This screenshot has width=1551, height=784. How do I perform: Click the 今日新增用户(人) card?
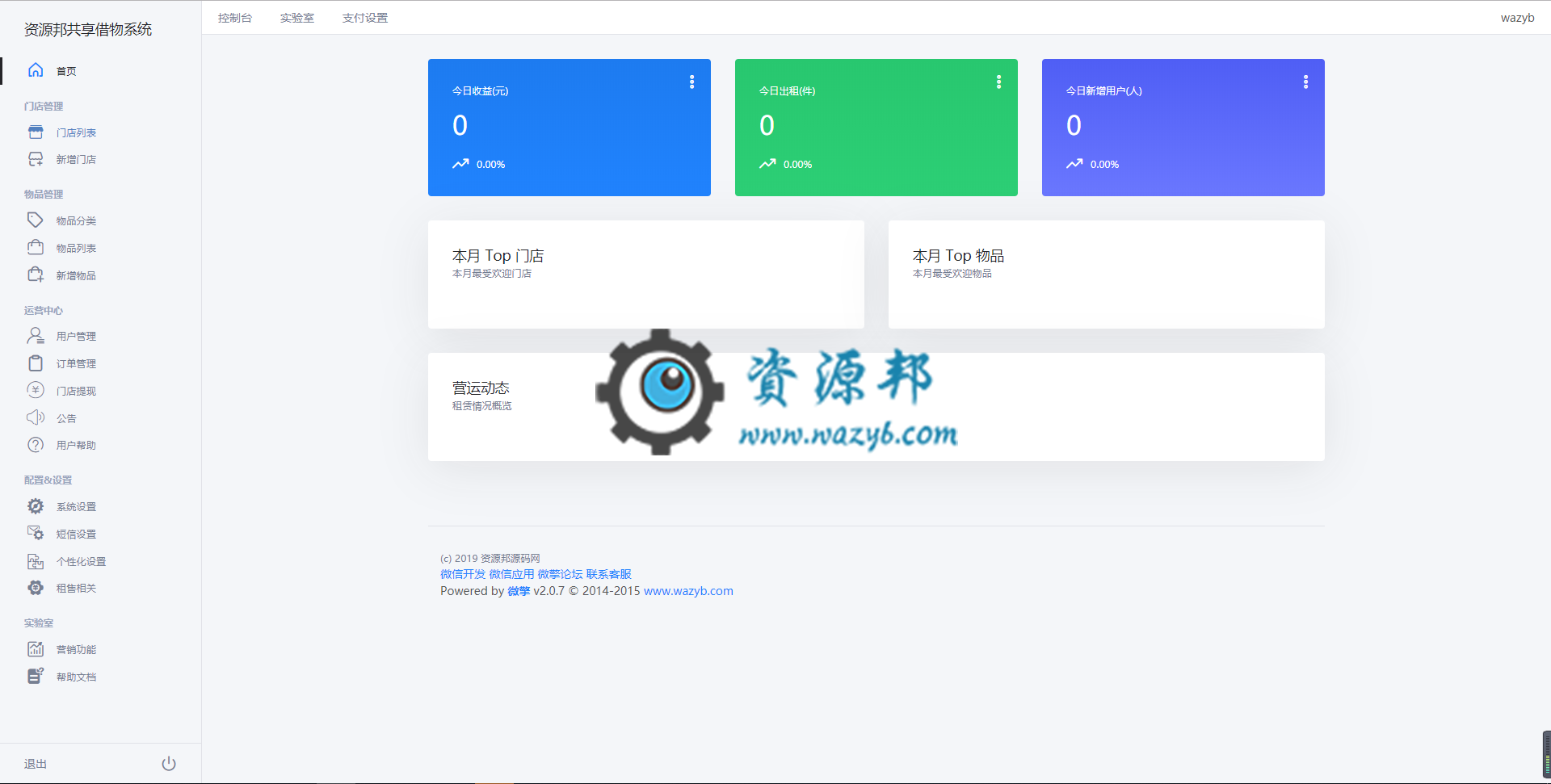click(1183, 128)
